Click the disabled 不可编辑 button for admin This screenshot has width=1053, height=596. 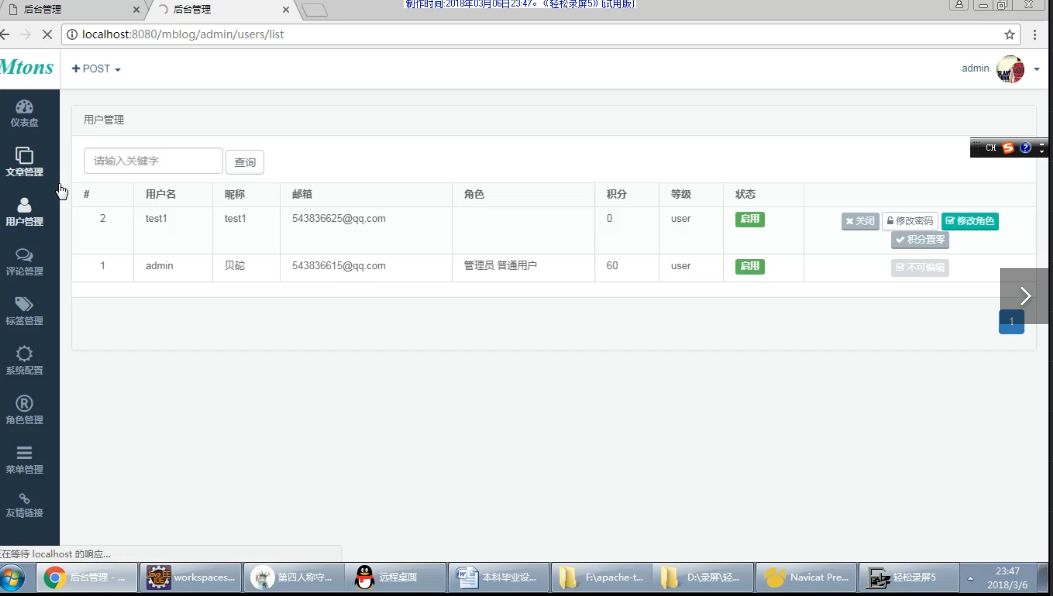[x=920, y=267]
